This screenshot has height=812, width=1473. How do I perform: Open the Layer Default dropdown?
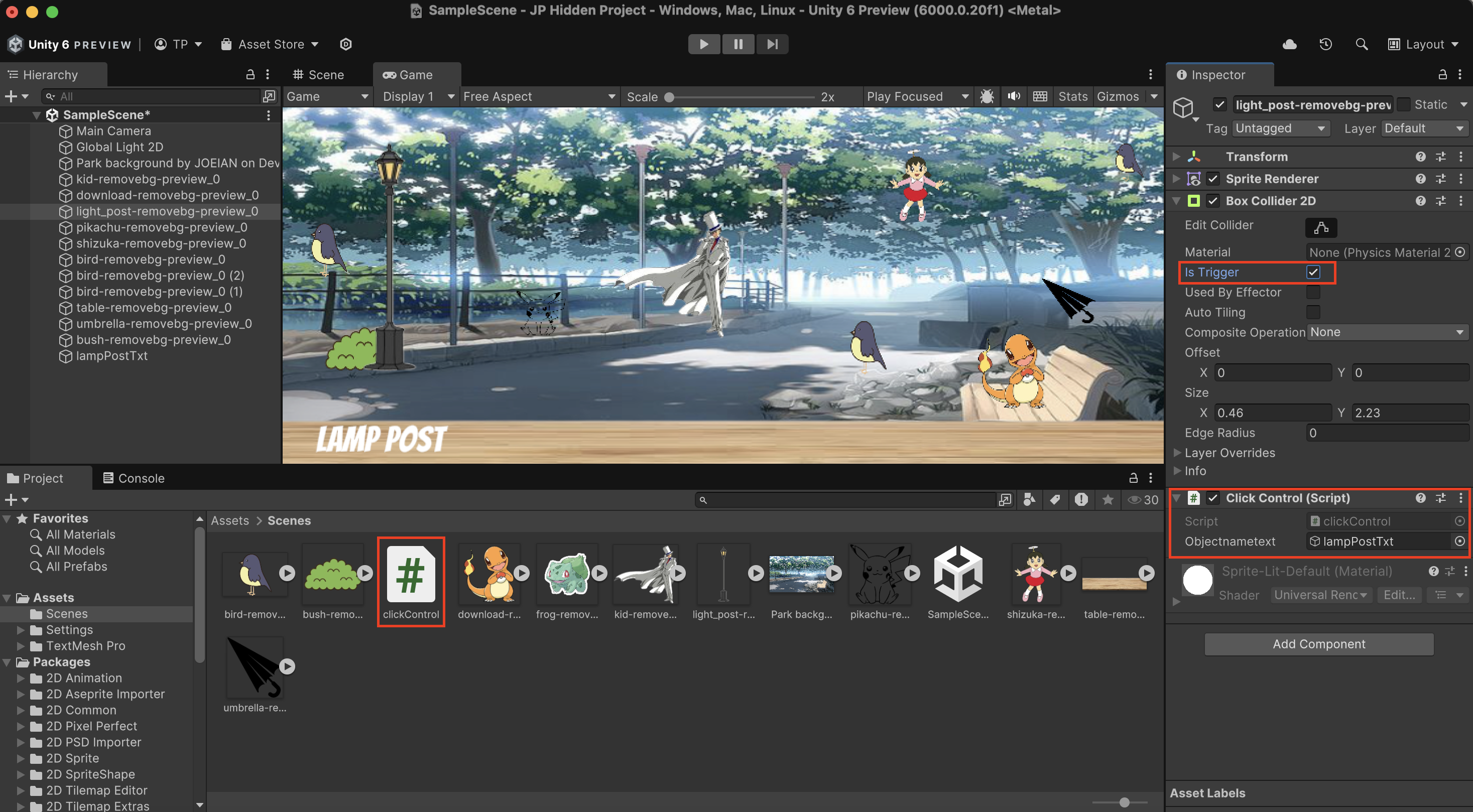coord(1424,128)
